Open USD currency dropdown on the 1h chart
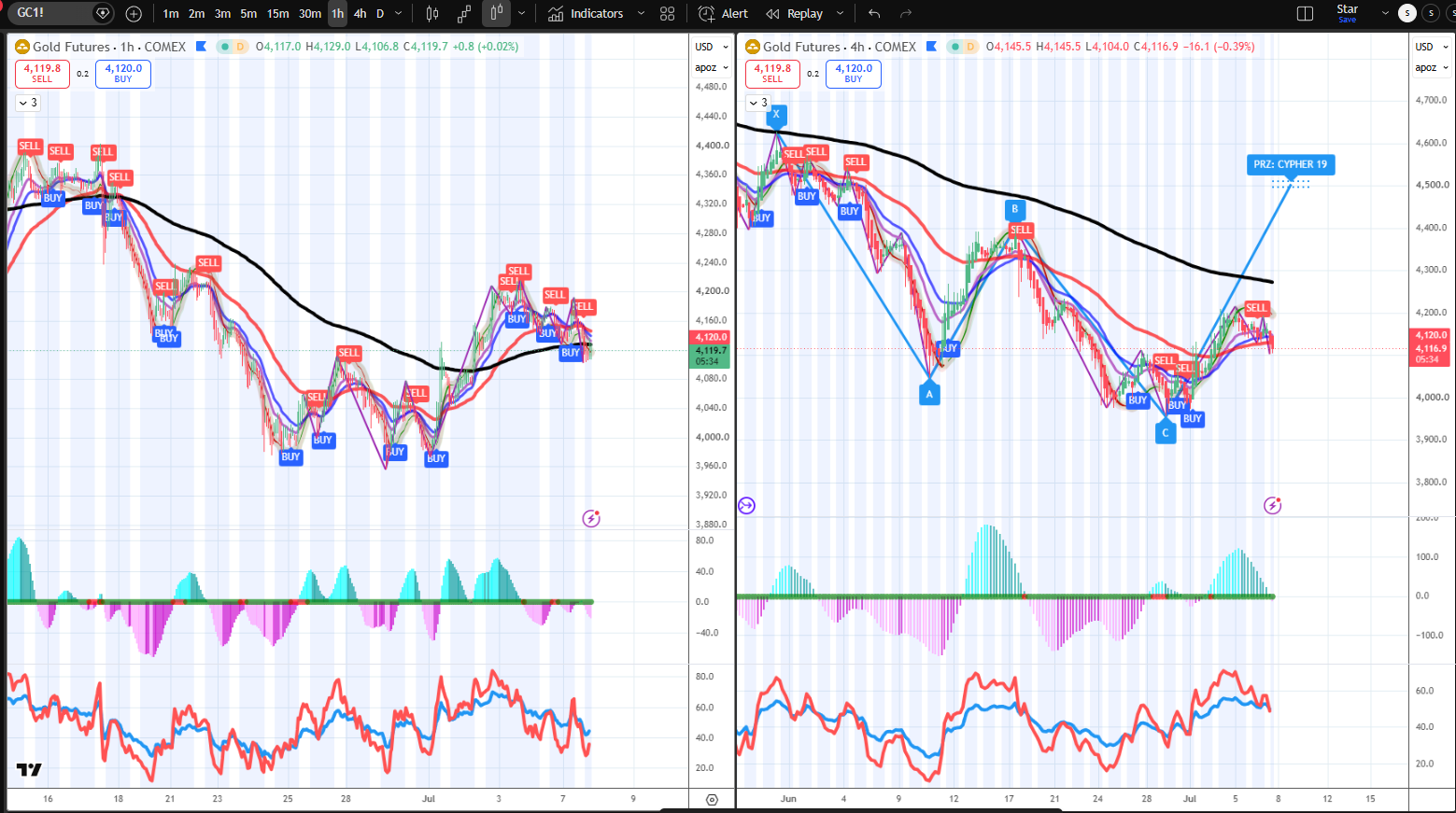The width and height of the screenshot is (1456, 813). 712,47
